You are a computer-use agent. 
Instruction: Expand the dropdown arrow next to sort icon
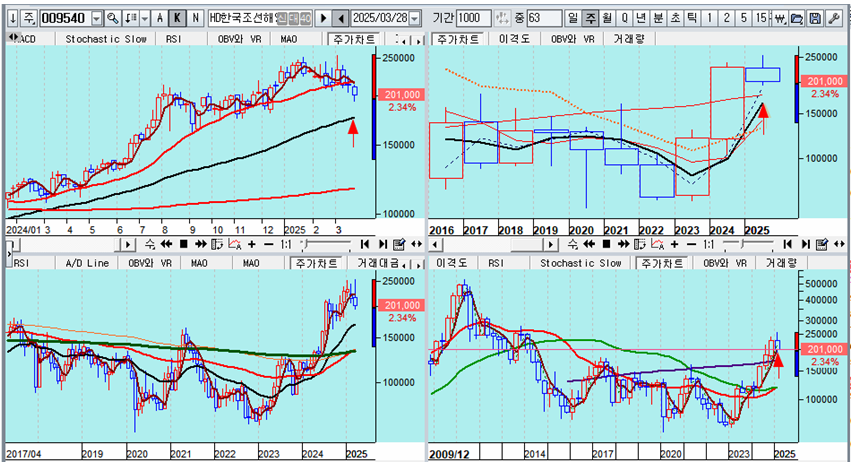pyautogui.click(x=146, y=18)
